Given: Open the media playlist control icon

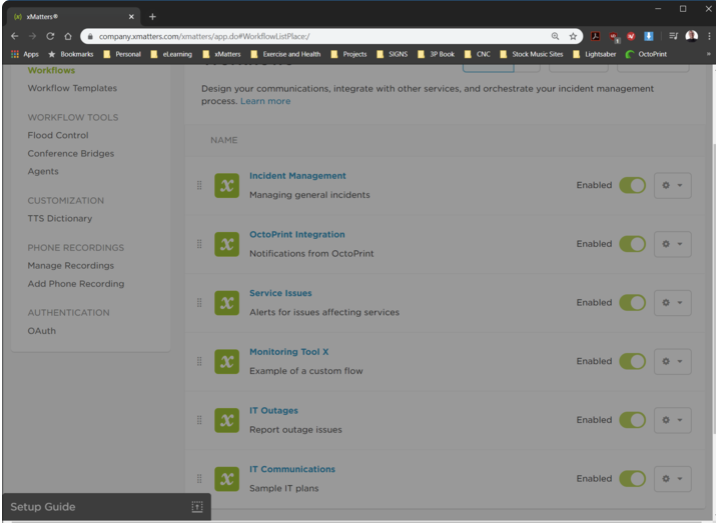Looking at the screenshot, I should (674, 36).
